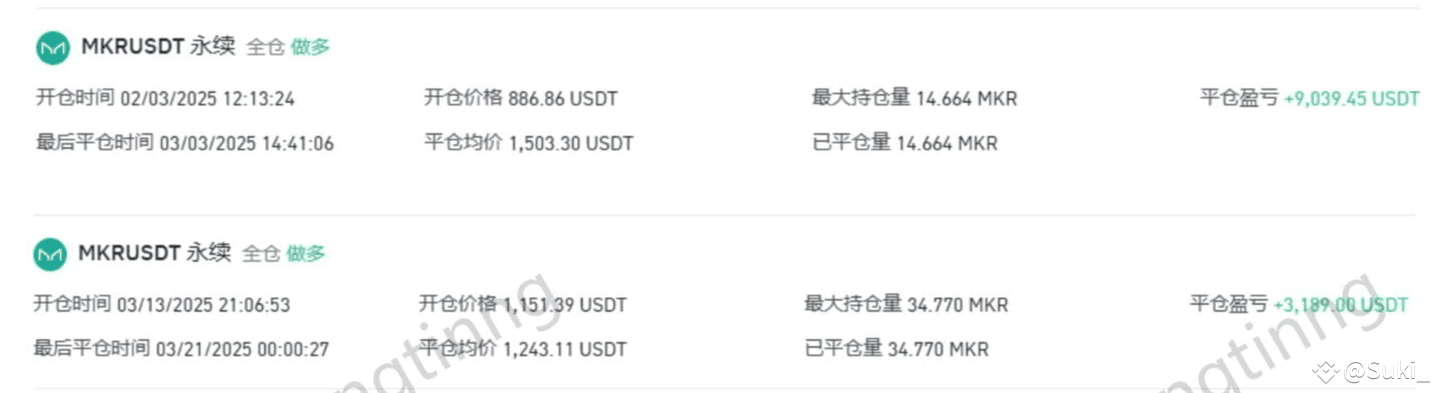Click open price 886.86 USDT
Screen dimensions: 1437x393
(563, 98)
